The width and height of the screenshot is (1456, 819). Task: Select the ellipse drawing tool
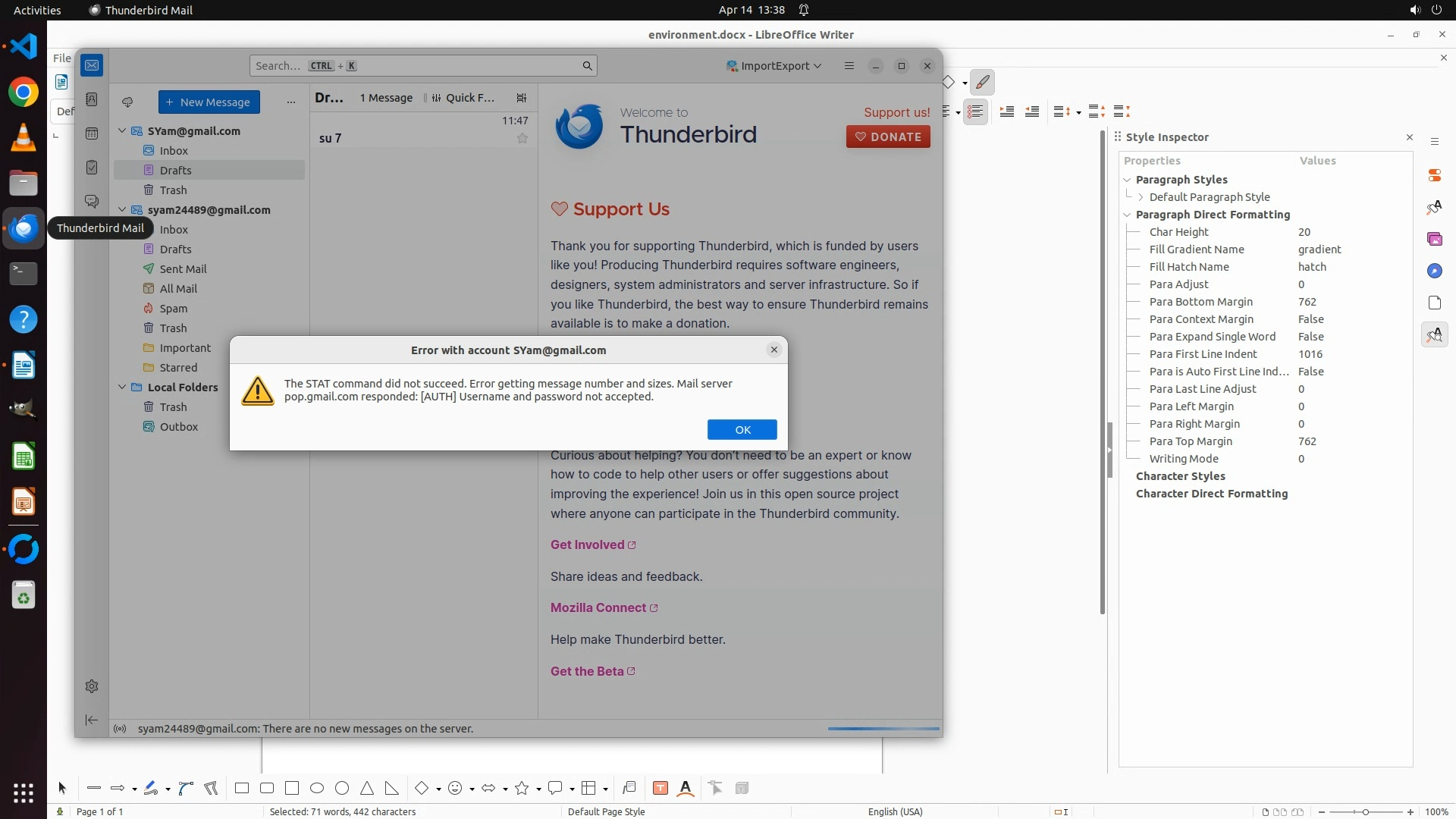[317, 789]
